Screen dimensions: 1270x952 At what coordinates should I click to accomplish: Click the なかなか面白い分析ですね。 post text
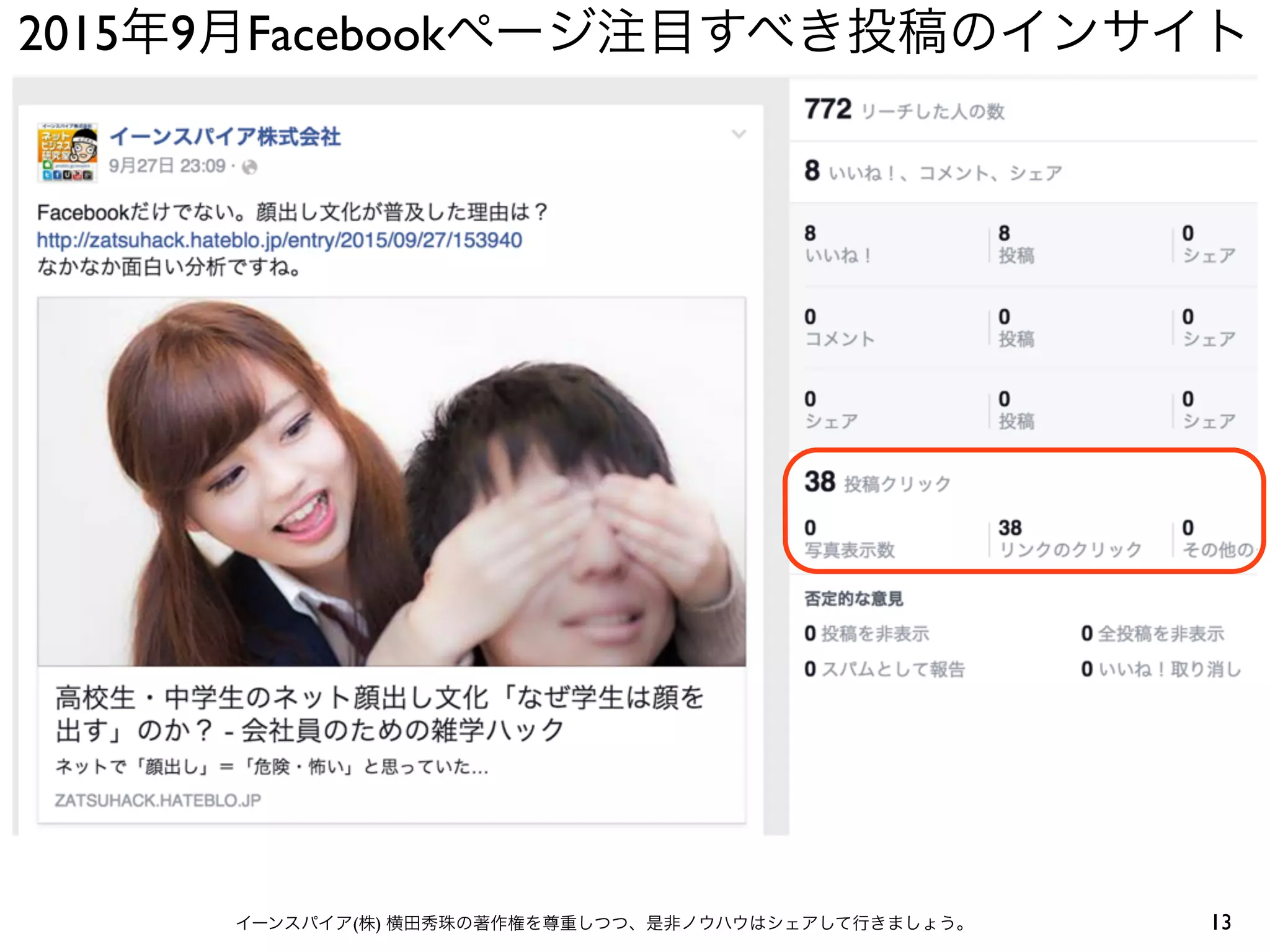[169, 267]
